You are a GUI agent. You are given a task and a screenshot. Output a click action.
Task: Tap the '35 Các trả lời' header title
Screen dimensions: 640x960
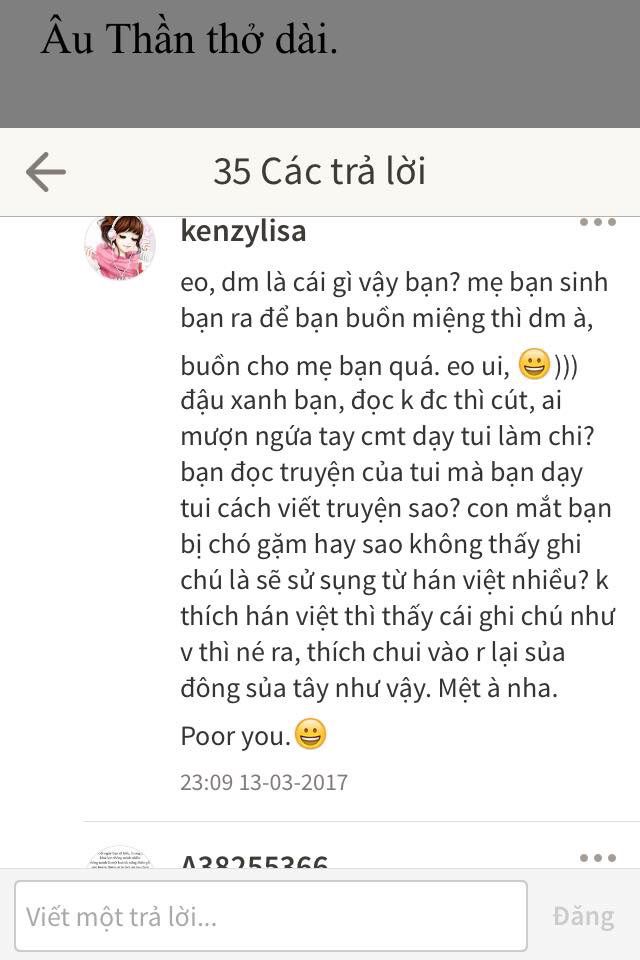320,171
